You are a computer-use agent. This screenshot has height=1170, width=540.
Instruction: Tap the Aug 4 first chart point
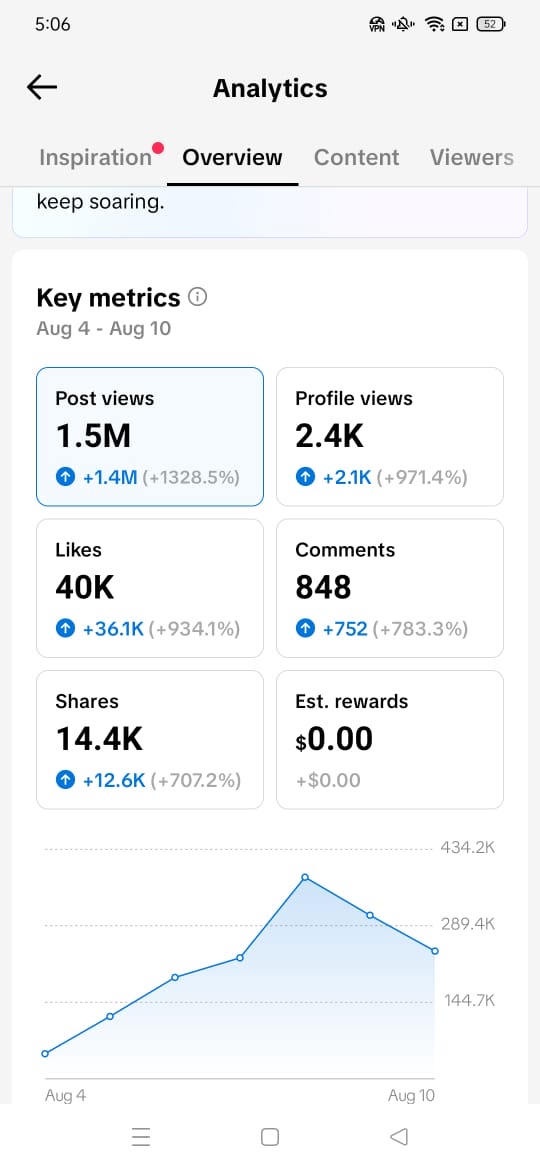click(x=45, y=1054)
